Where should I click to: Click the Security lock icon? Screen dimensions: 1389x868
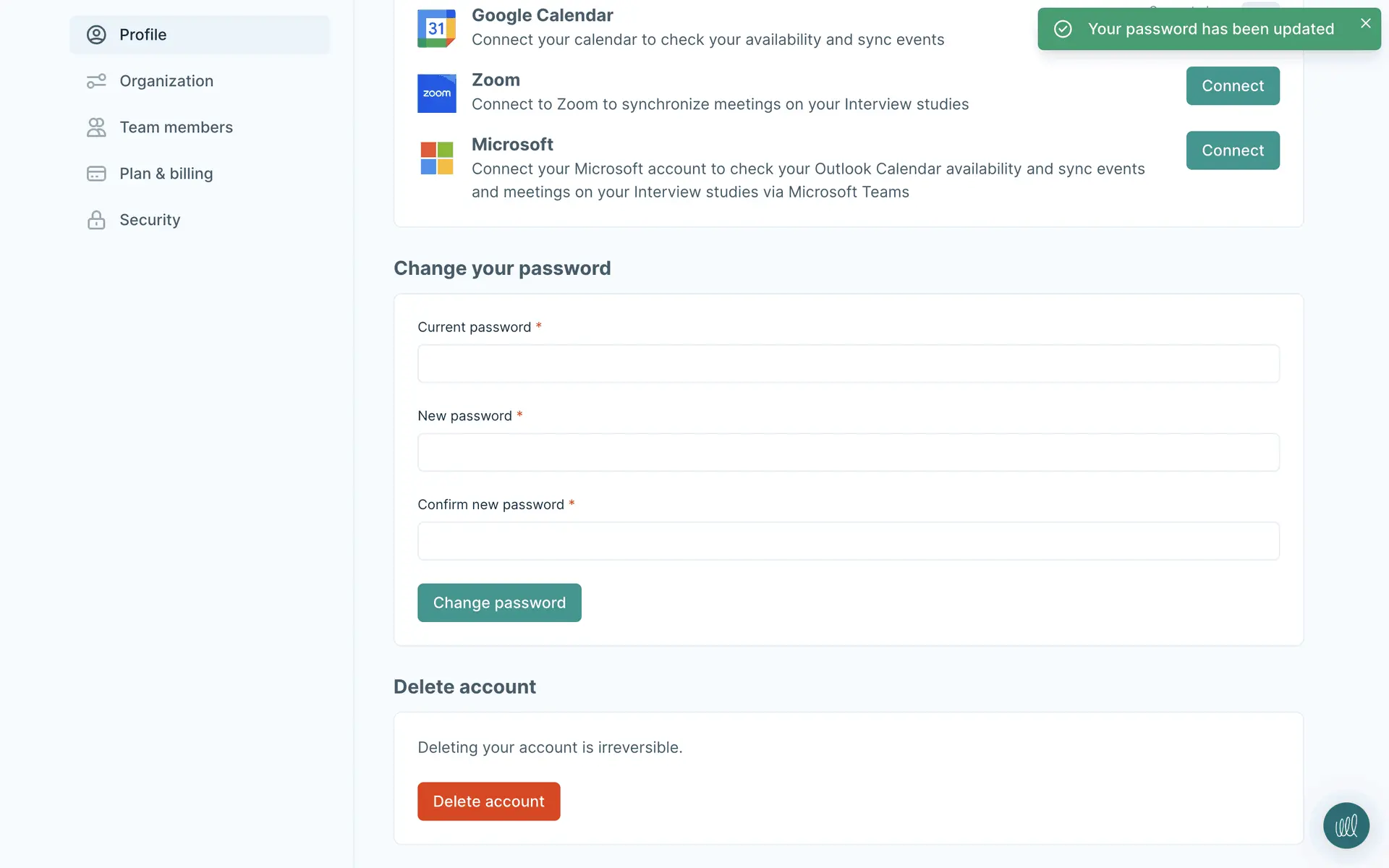point(96,220)
